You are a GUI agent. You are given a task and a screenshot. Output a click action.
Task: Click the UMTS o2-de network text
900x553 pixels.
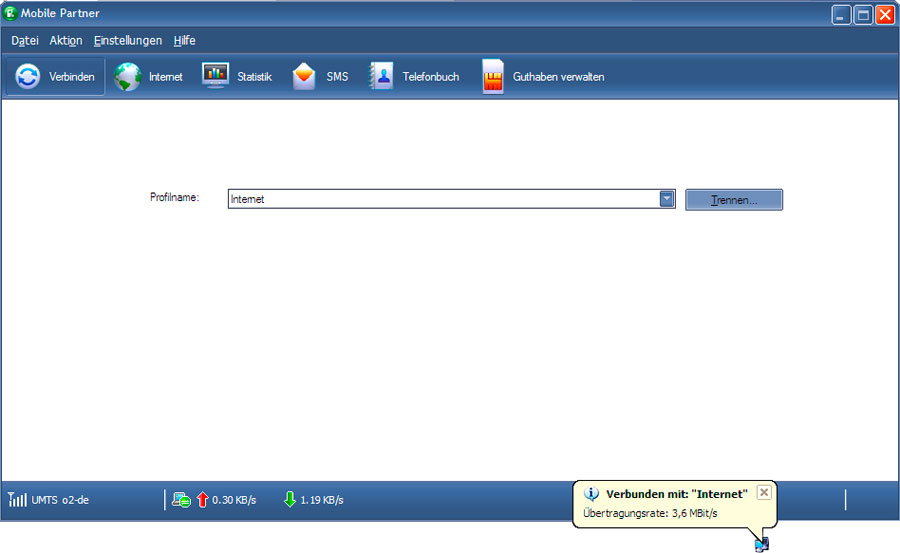click(60, 500)
